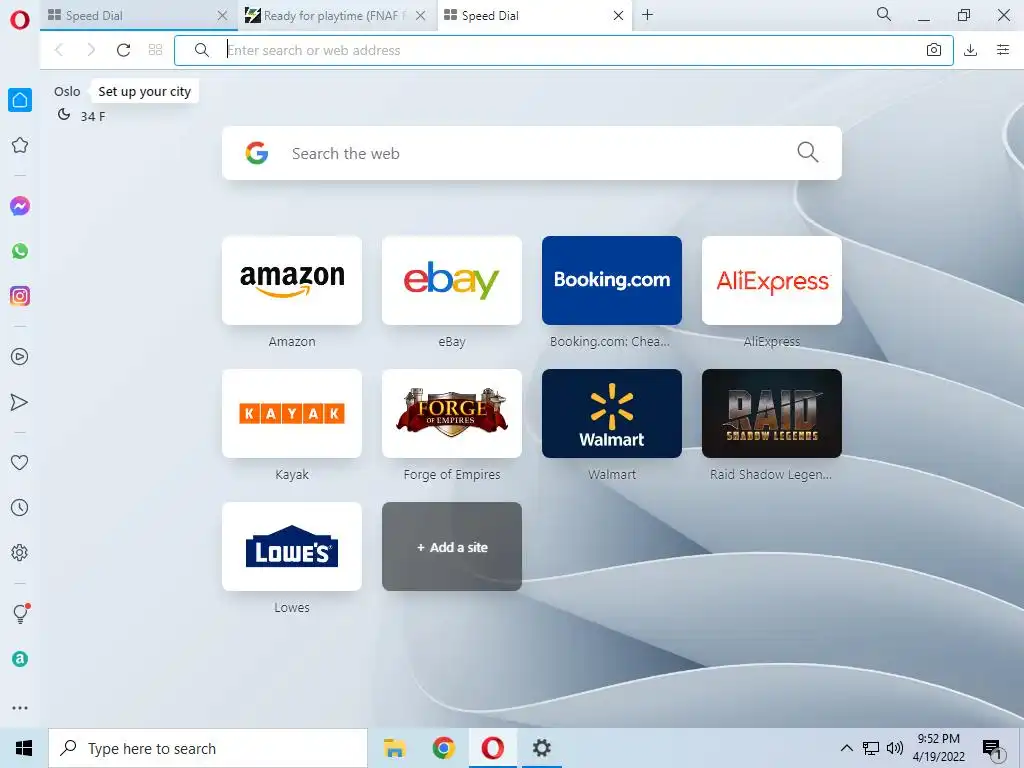Screen dimensions: 1024x768
Task: Reload the current page
Action: point(123,50)
